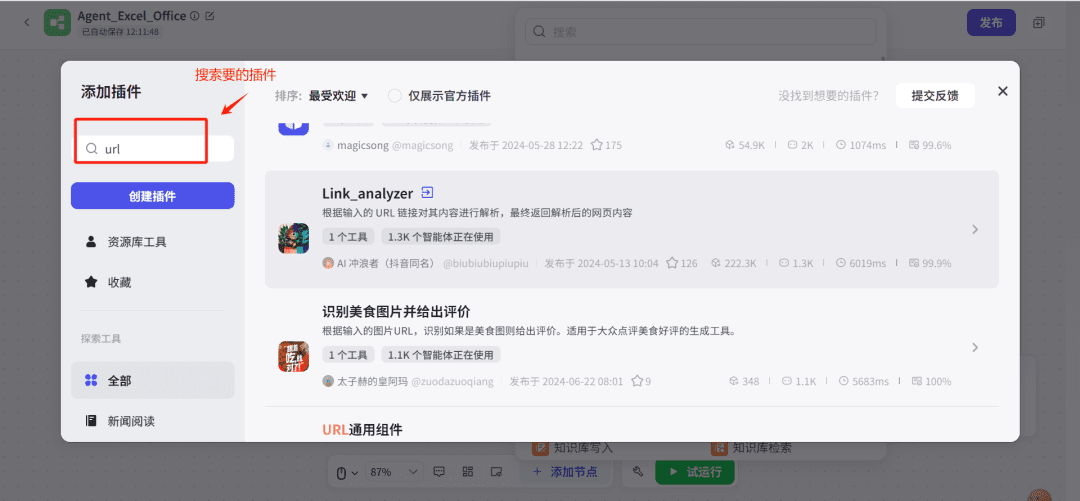Select 资源库工具 in the sidebar
This screenshot has height=501, width=1080.
136,241
